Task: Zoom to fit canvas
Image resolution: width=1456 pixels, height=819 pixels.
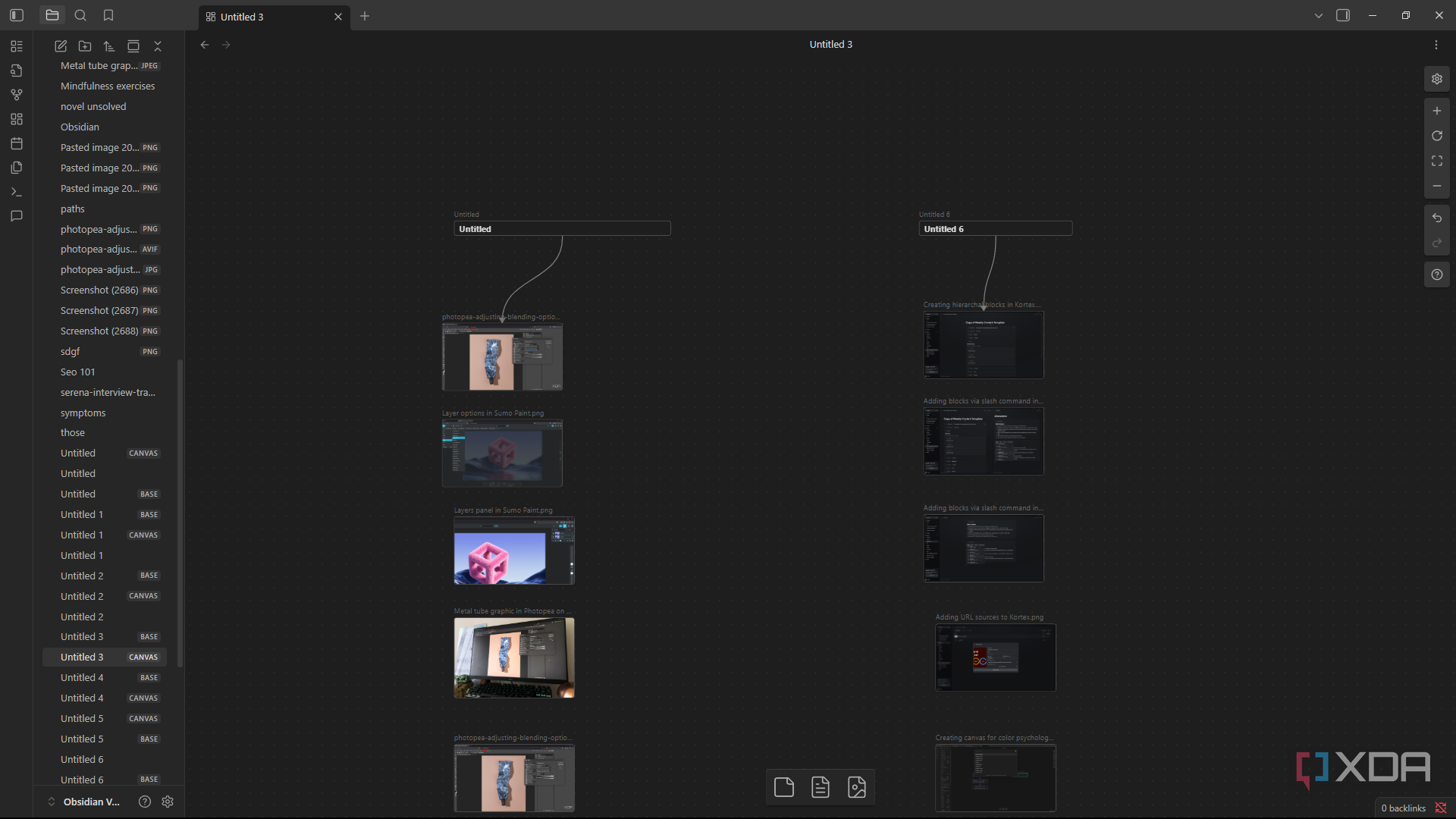Action: 1437,161
